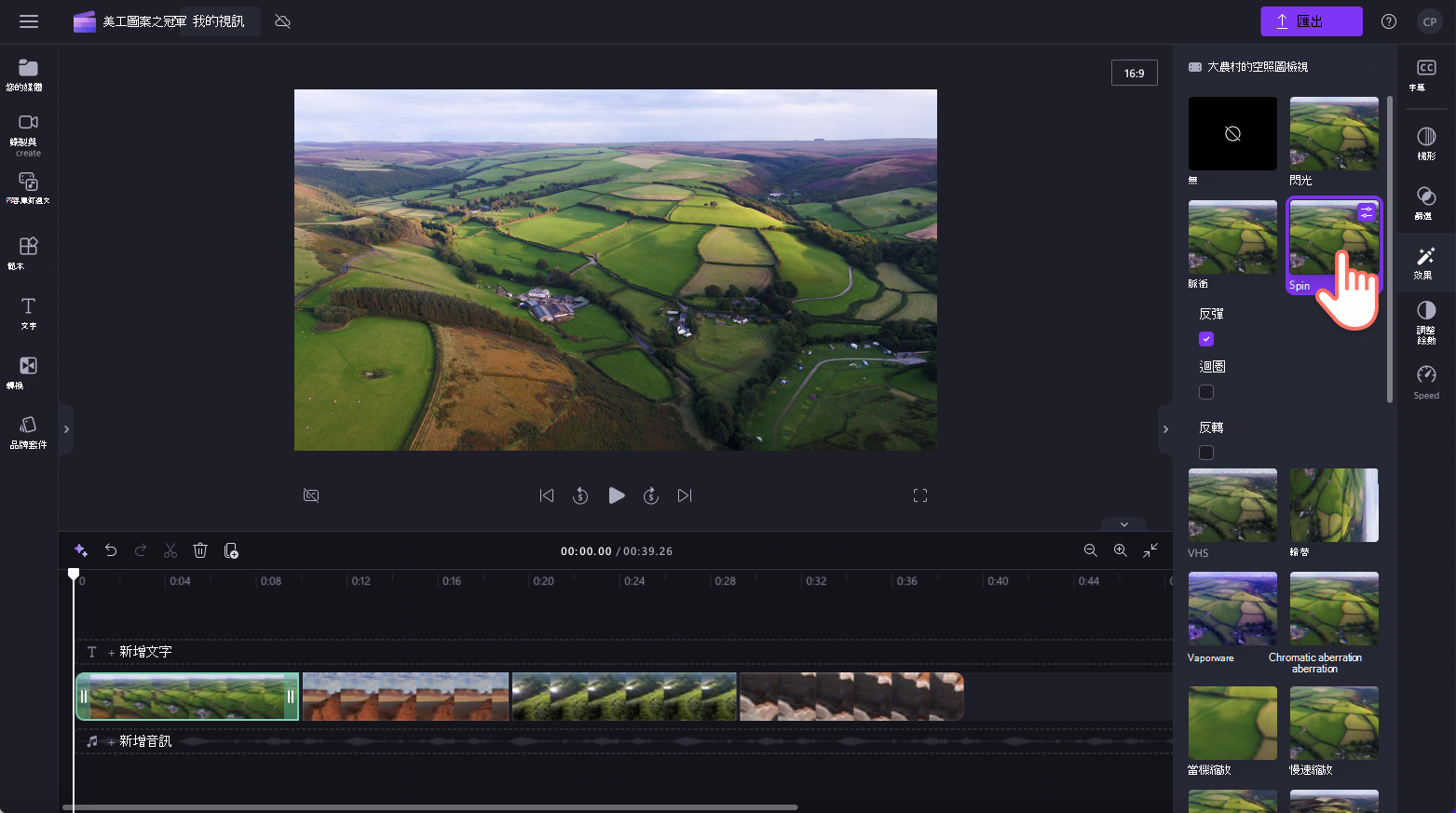The height and width of the screenshot is (813, 1456).
Task: Collapse the right properties panel chevron
Action: 1165,429
